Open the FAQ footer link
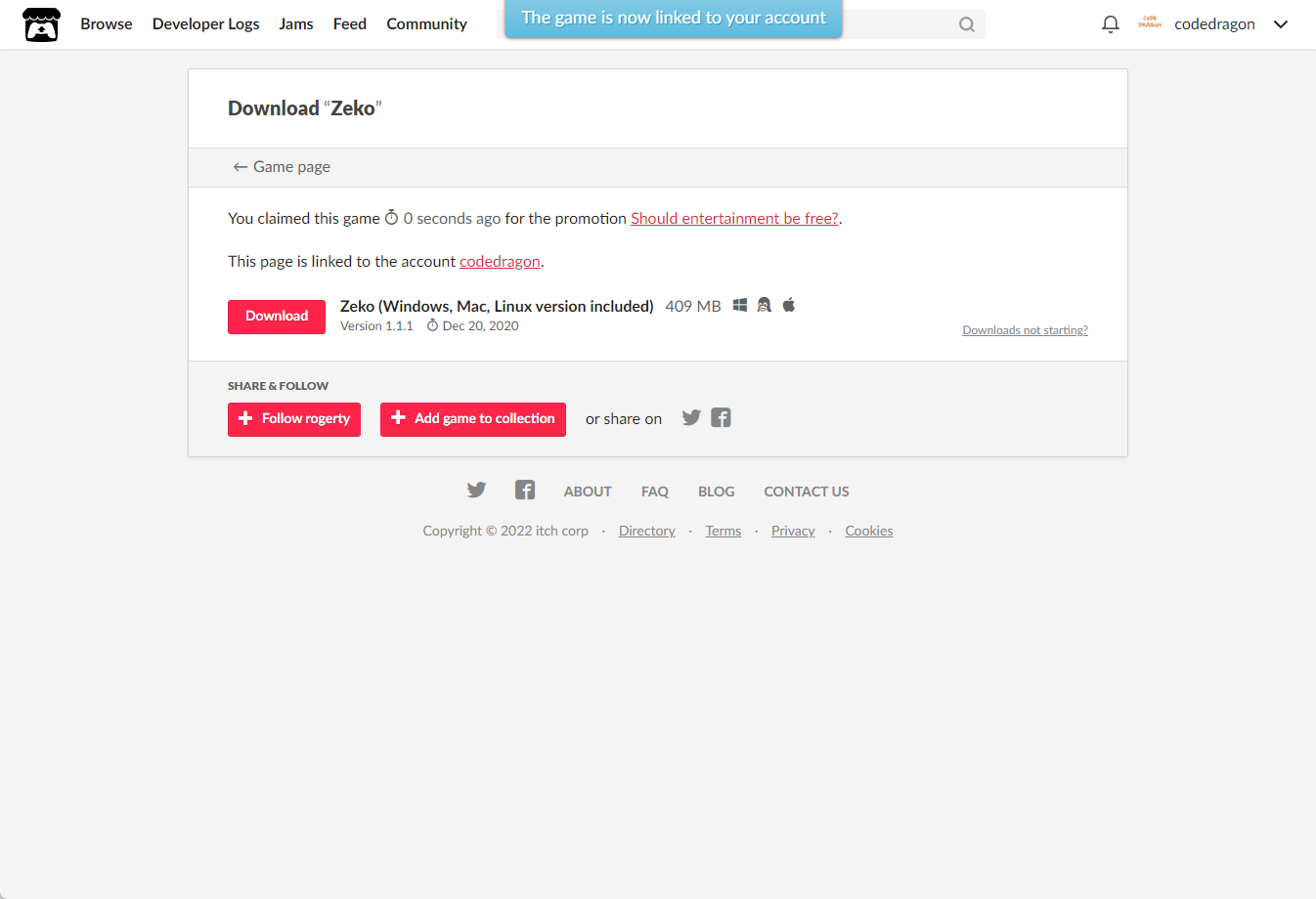The height and width of the screenshot is (899, 1316). click(655, 492)
